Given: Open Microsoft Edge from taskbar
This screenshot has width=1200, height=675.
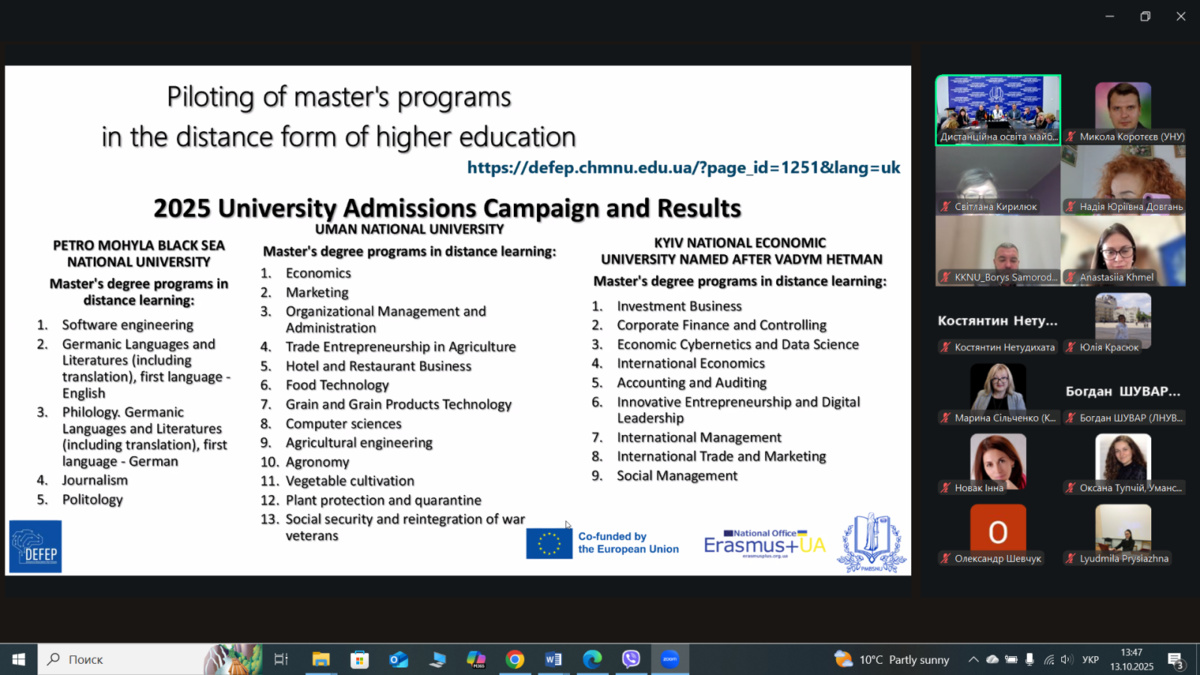Looking at the screenshot, I should pos(592,659).
